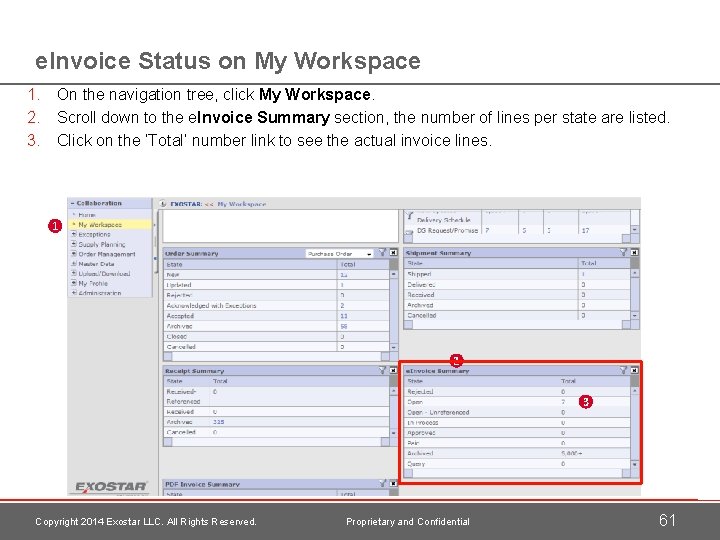
Task: Click eInvoice Summary scrollbar down arrow
Action: tap(635, 464)
